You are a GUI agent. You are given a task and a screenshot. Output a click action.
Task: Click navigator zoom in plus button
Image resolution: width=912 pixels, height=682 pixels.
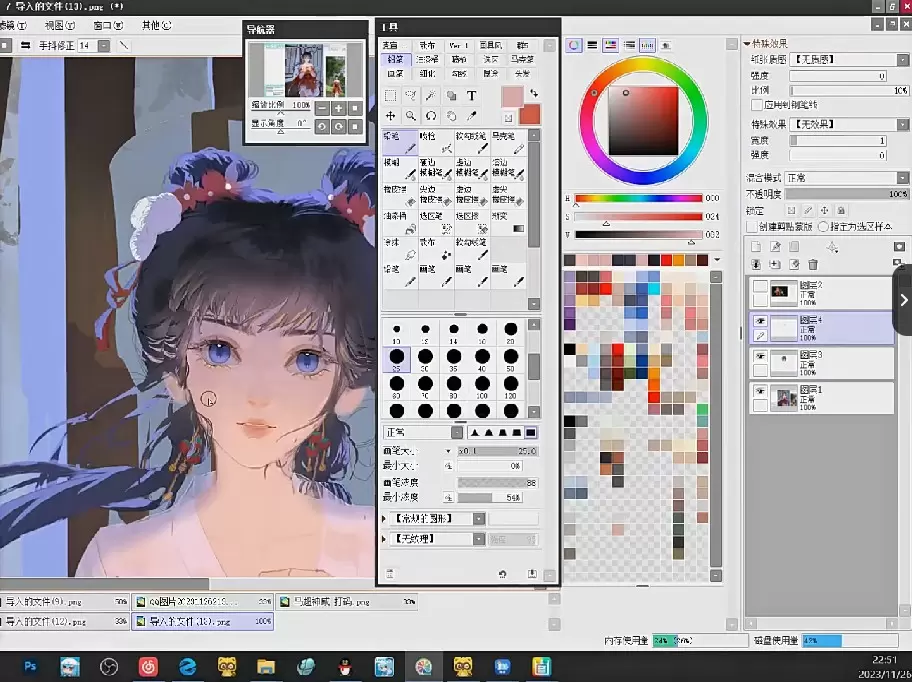pos(339,109)
